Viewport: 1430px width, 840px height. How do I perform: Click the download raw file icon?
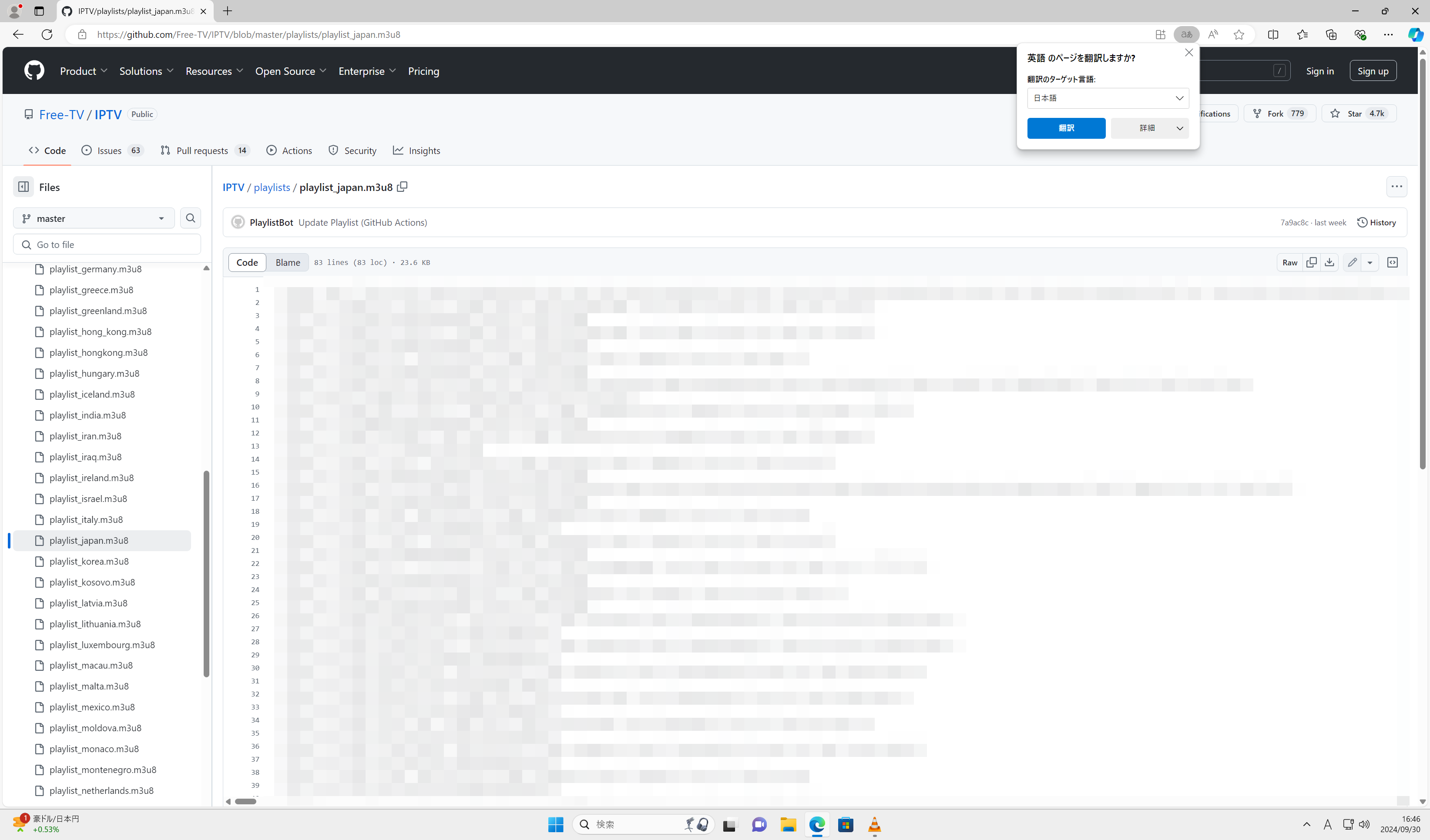coord(1329,262)
